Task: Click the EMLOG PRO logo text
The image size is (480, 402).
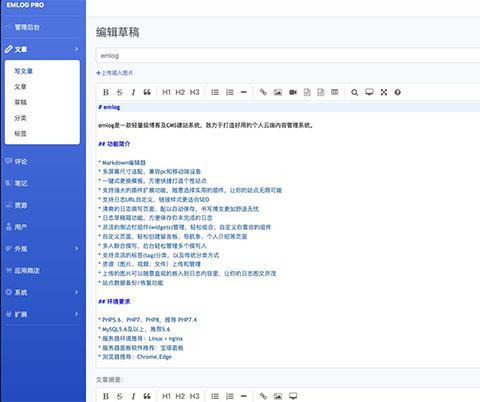Action: (25, 5)
